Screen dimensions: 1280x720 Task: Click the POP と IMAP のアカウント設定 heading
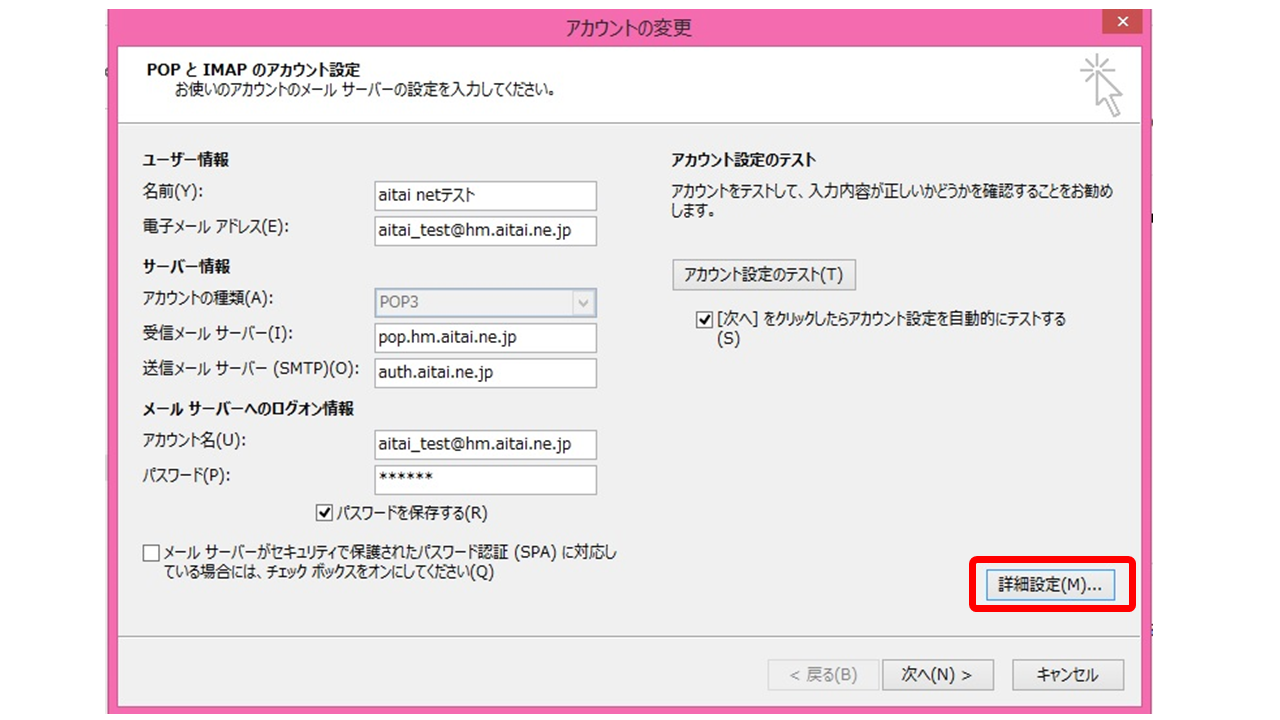[x=253, y=70]
